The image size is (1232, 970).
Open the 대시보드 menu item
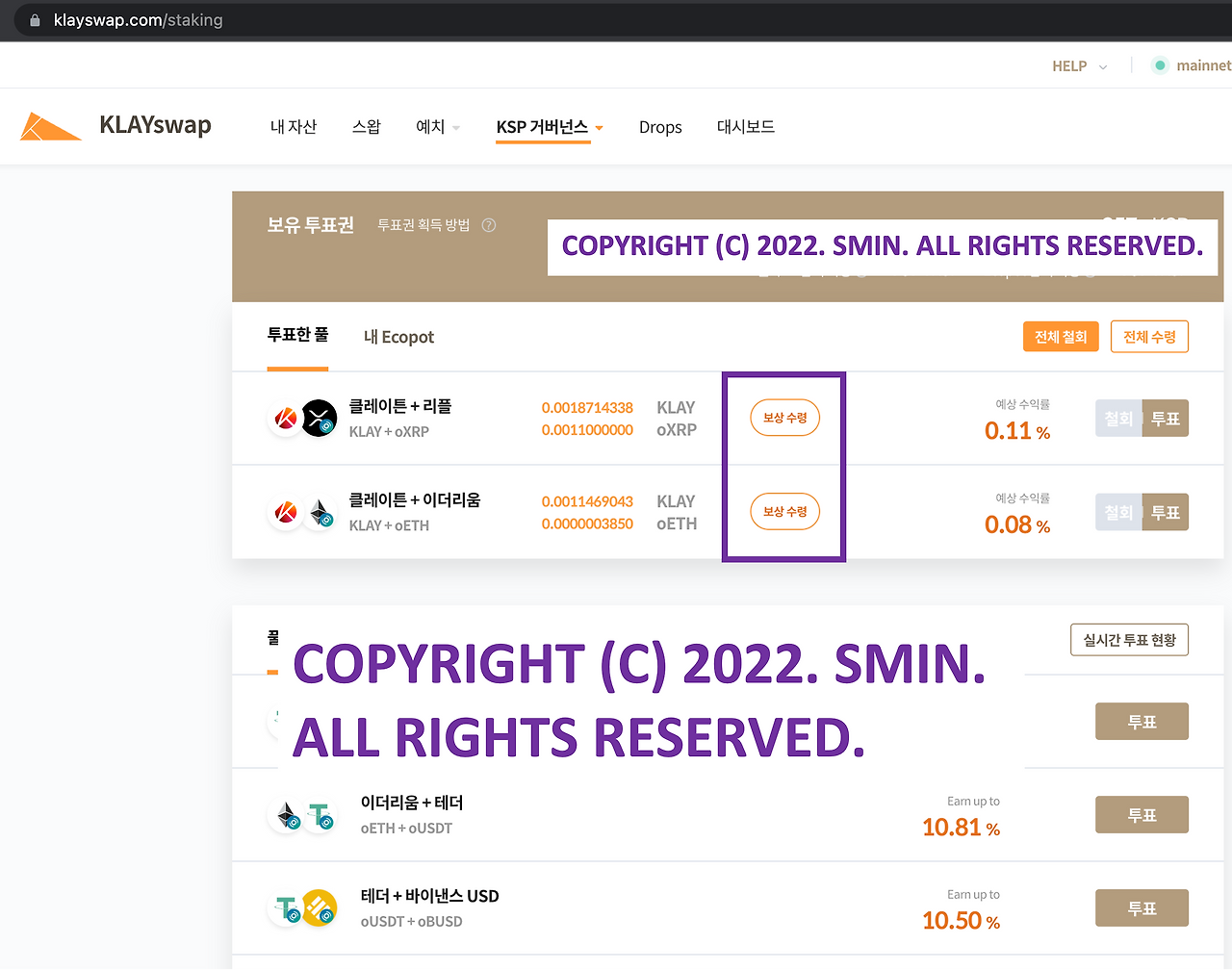coord(746,127)
